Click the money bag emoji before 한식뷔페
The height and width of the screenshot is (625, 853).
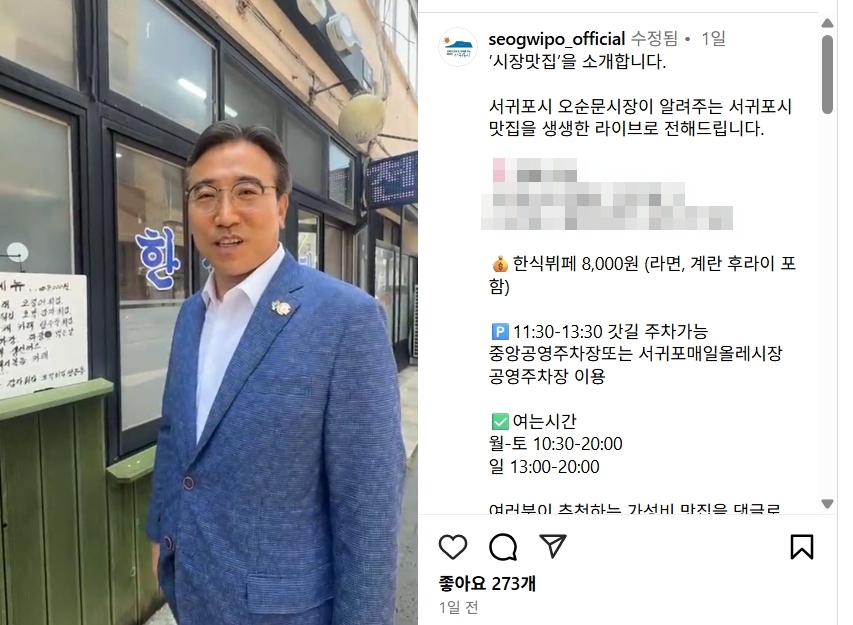pyautogui.click(x=500, y=264)
